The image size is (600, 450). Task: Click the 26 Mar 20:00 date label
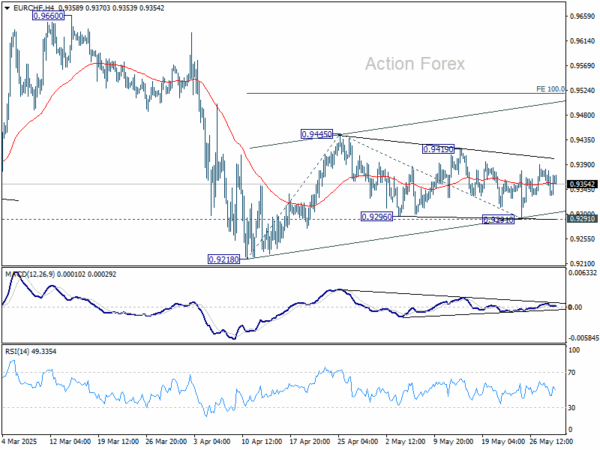click(x=166, y=441)
